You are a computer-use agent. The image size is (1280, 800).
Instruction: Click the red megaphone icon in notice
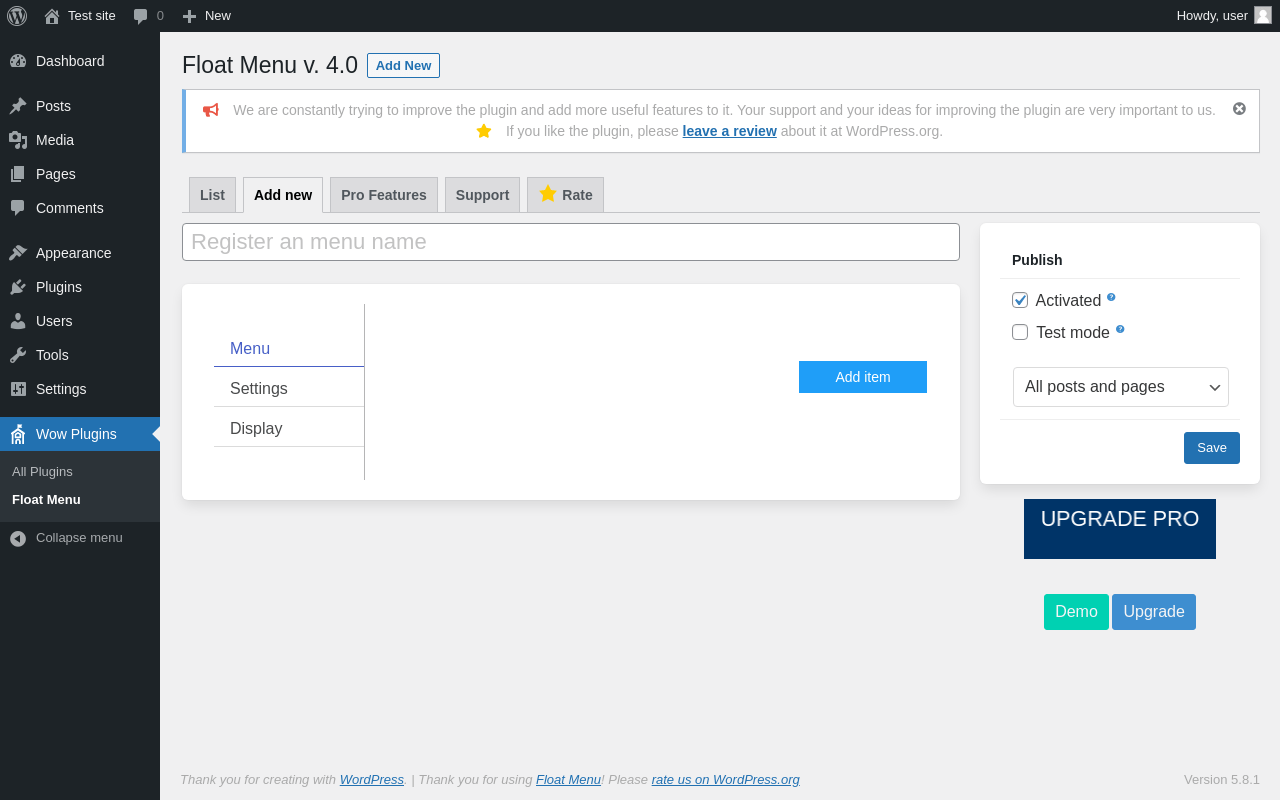click(210, 110)
